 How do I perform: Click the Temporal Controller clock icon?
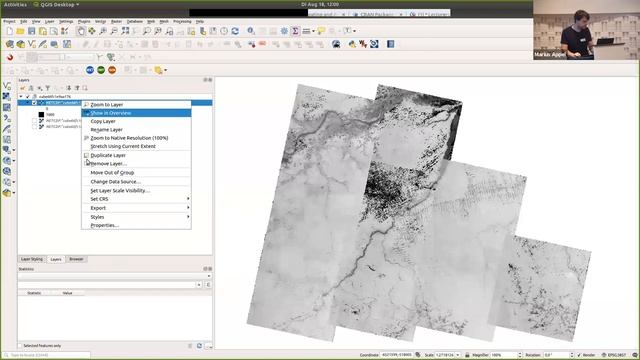click(x=224, y=31)
